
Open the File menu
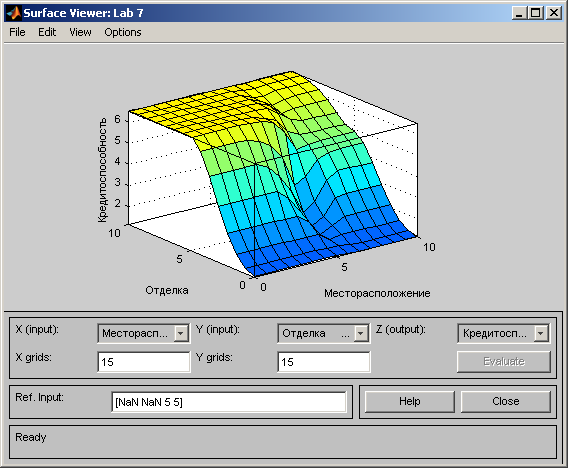[x=17, y=32]
